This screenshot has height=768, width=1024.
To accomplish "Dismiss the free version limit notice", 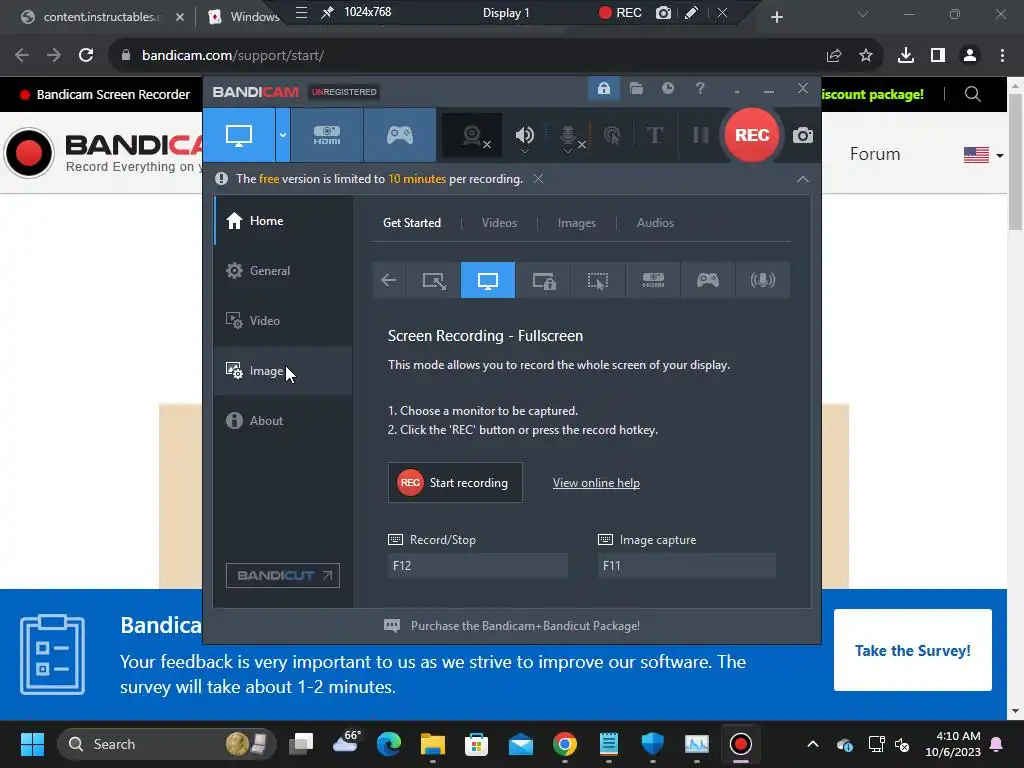I will point(538,178).
